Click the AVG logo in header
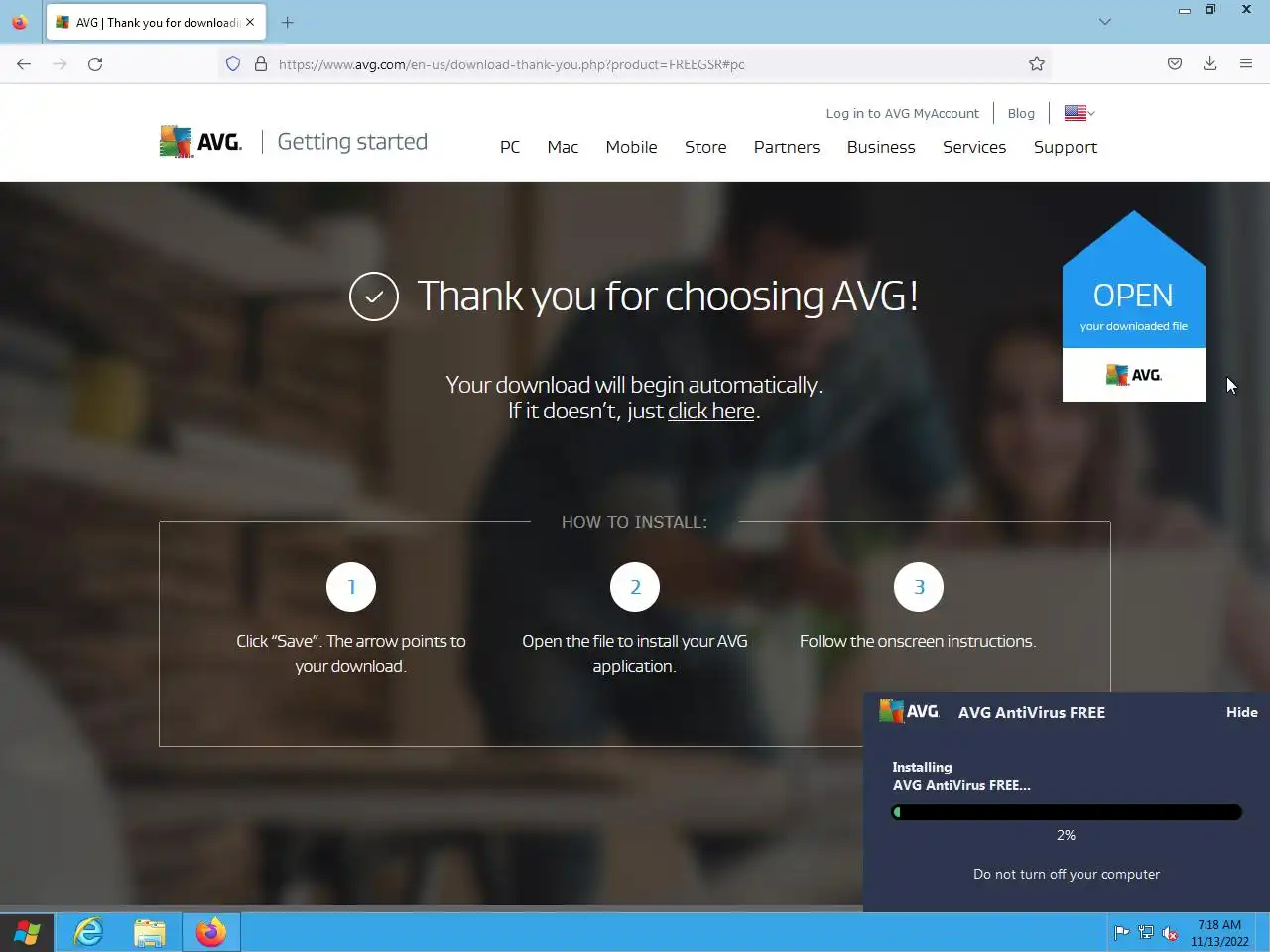This screenshot has width=1270, height=952. 200,142
